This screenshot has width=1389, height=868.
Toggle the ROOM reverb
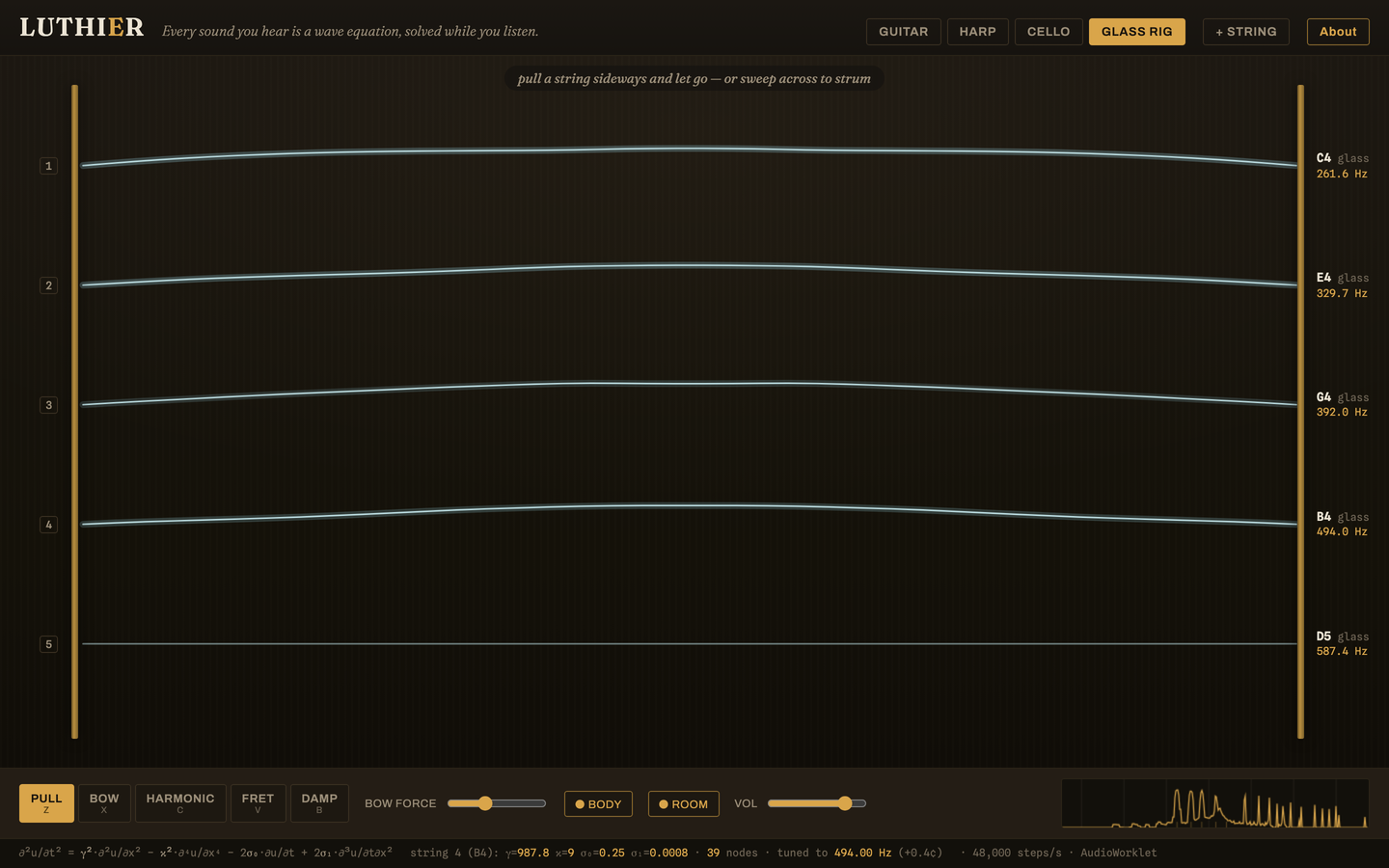tap(683, 804)
